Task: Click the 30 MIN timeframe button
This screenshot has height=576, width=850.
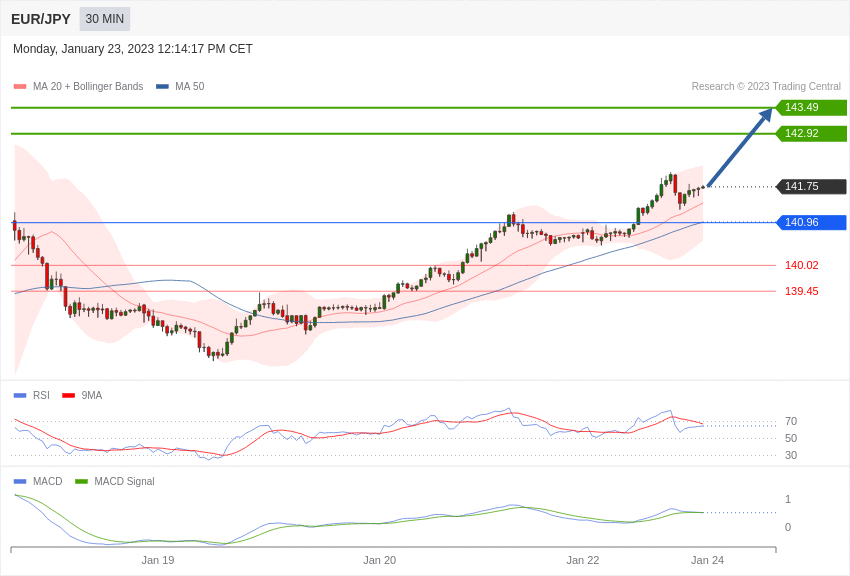Action: [105, 19]
